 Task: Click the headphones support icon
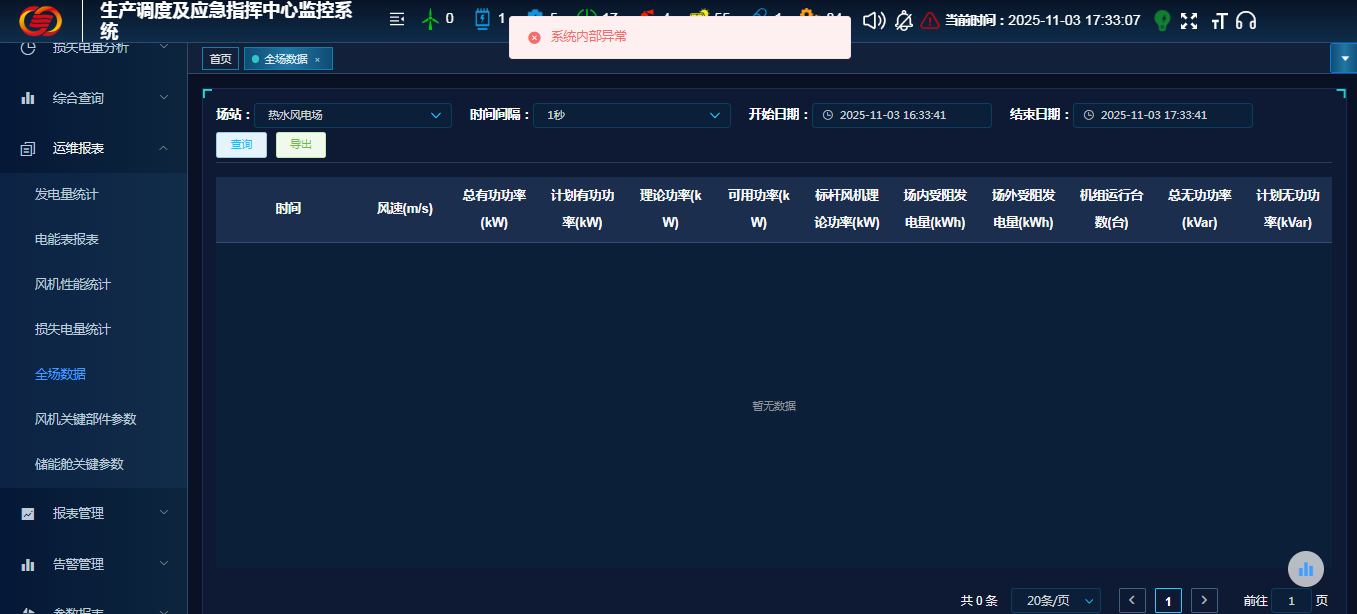coord(1246,20)
